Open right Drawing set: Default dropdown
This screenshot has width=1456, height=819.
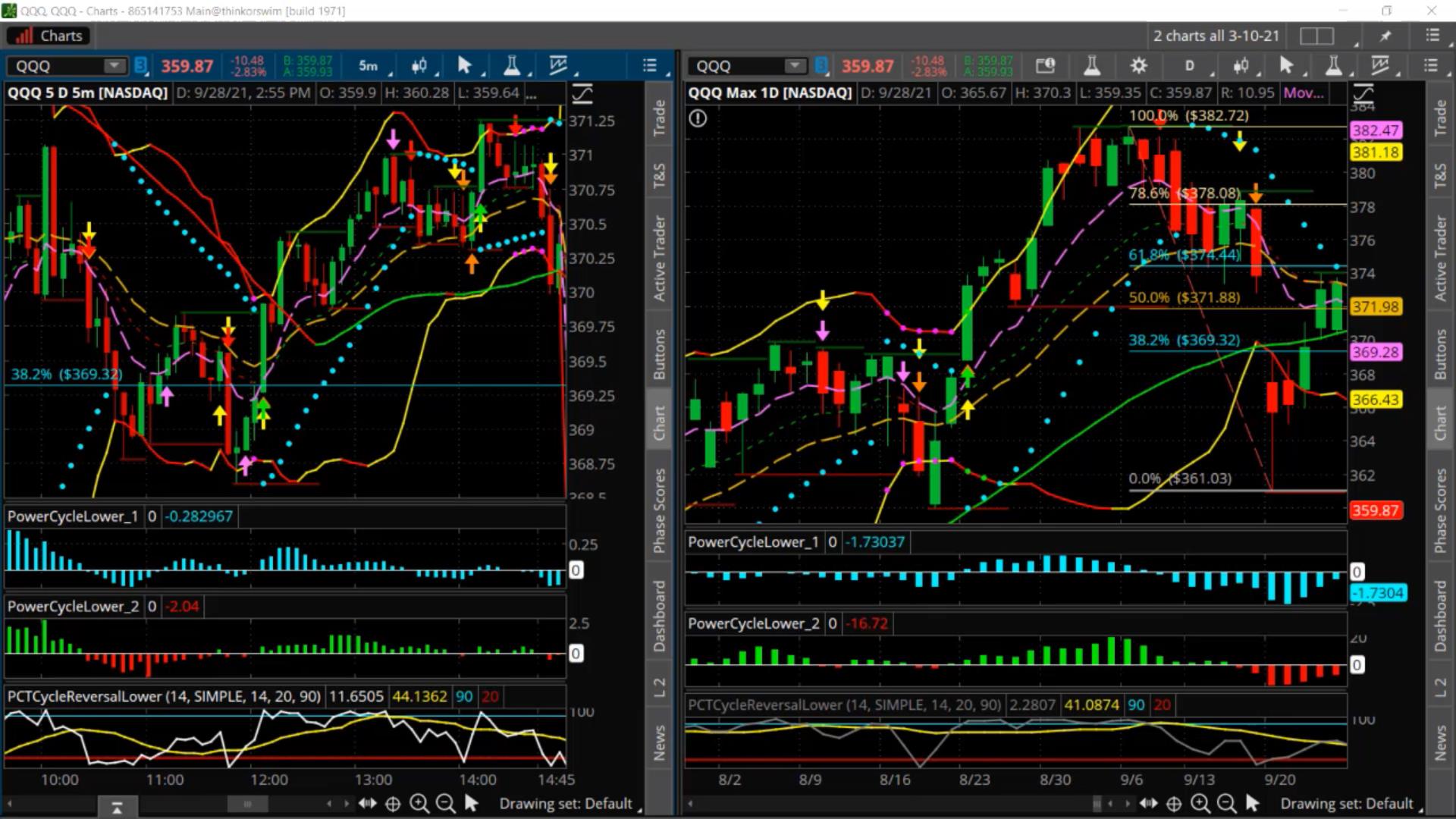click(1350, 804)
